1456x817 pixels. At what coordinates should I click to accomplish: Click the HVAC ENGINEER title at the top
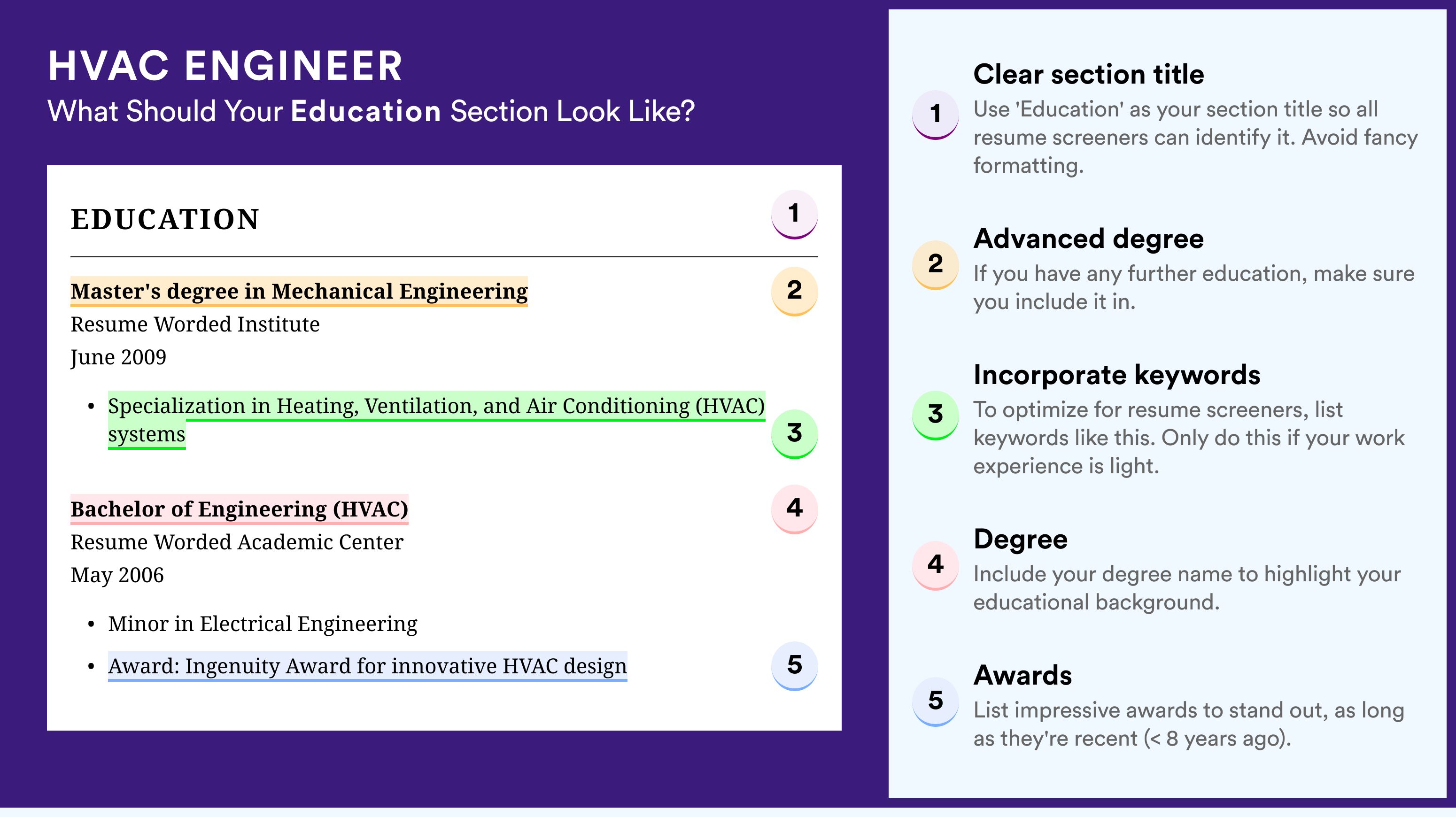(225, 66)
